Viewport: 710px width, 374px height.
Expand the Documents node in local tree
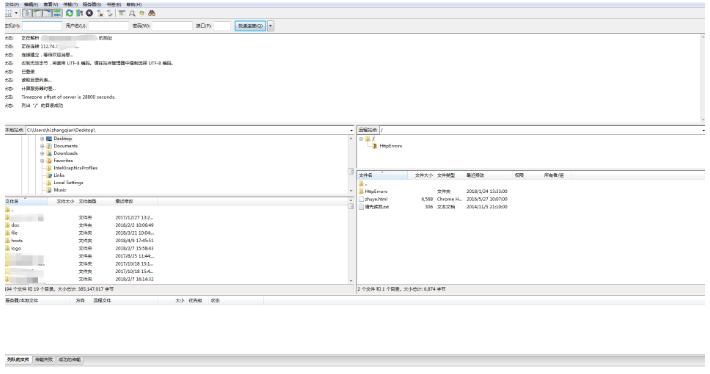click(x=42, y=146)
